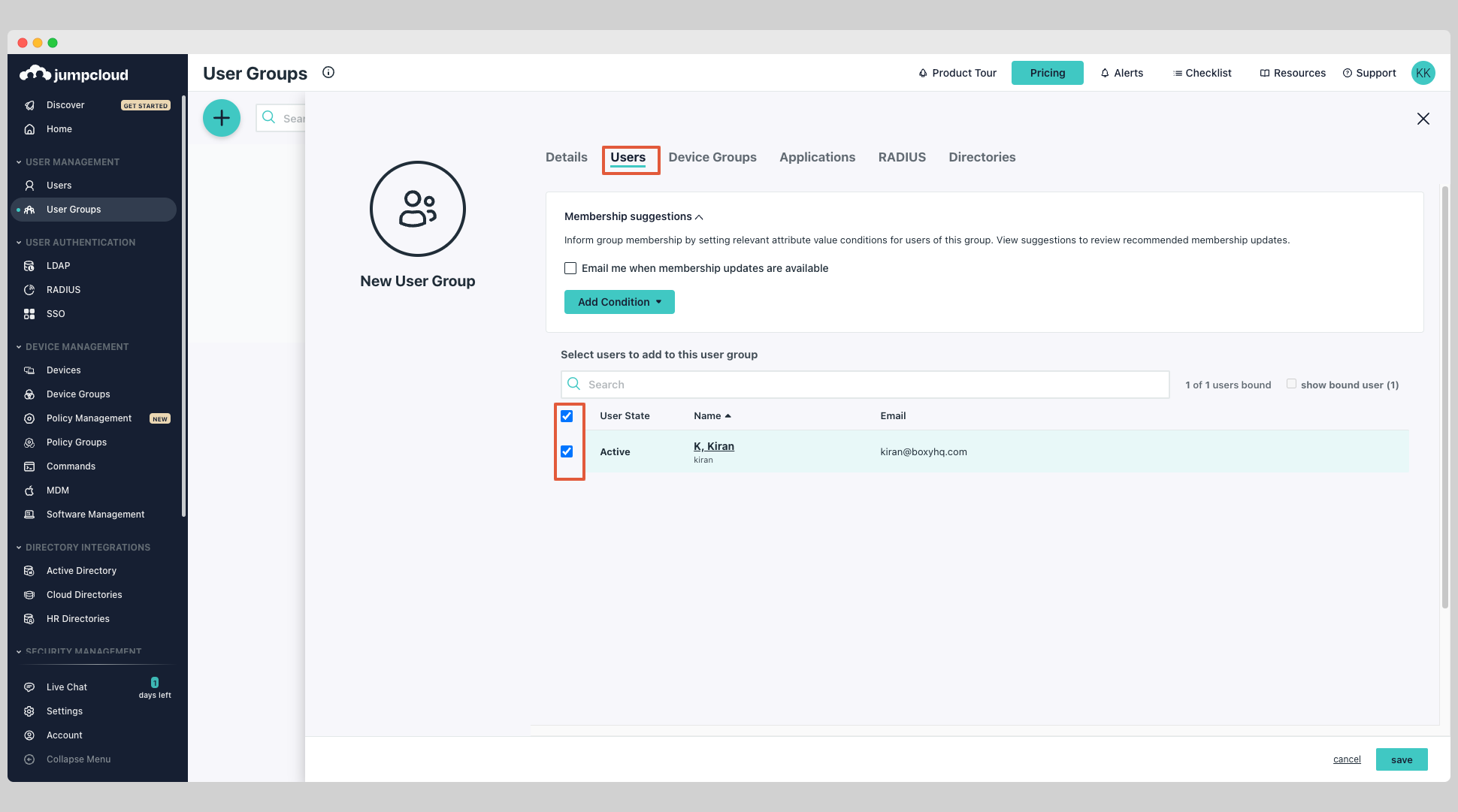Uncheck the select-all users checkbox

[x=567, y=415]
